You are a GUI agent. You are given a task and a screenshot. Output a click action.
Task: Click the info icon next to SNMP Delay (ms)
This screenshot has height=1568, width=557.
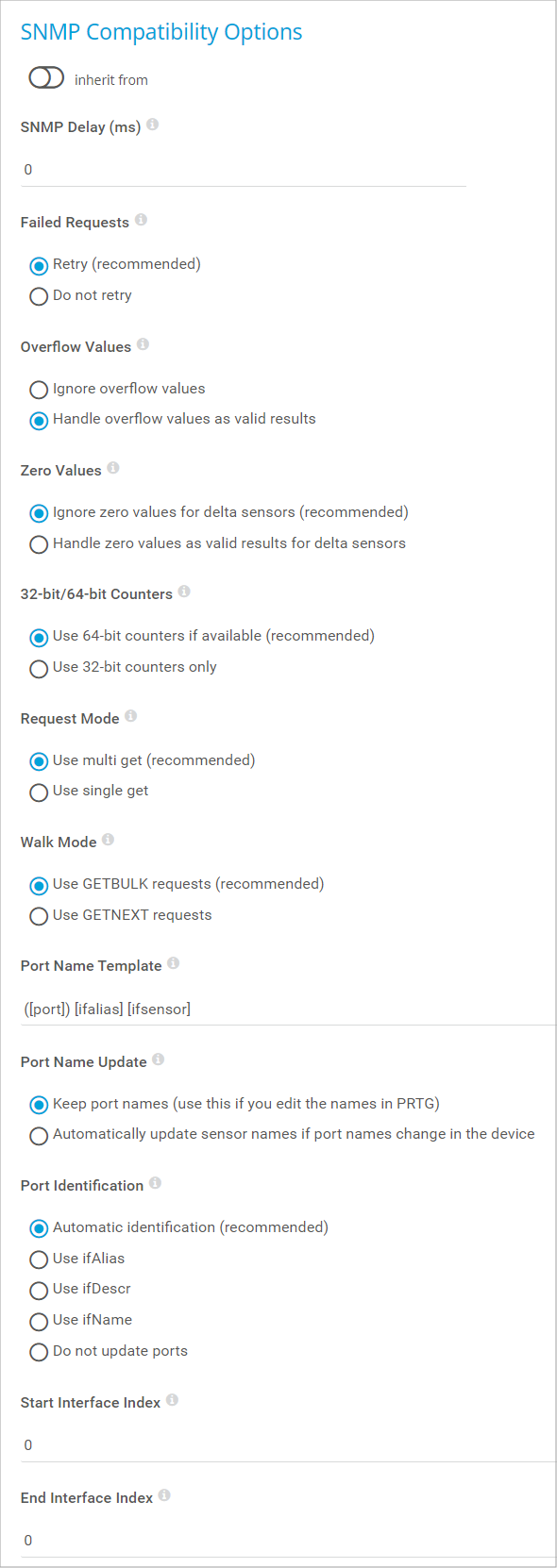pyautogui.click(x=152, y=125)
